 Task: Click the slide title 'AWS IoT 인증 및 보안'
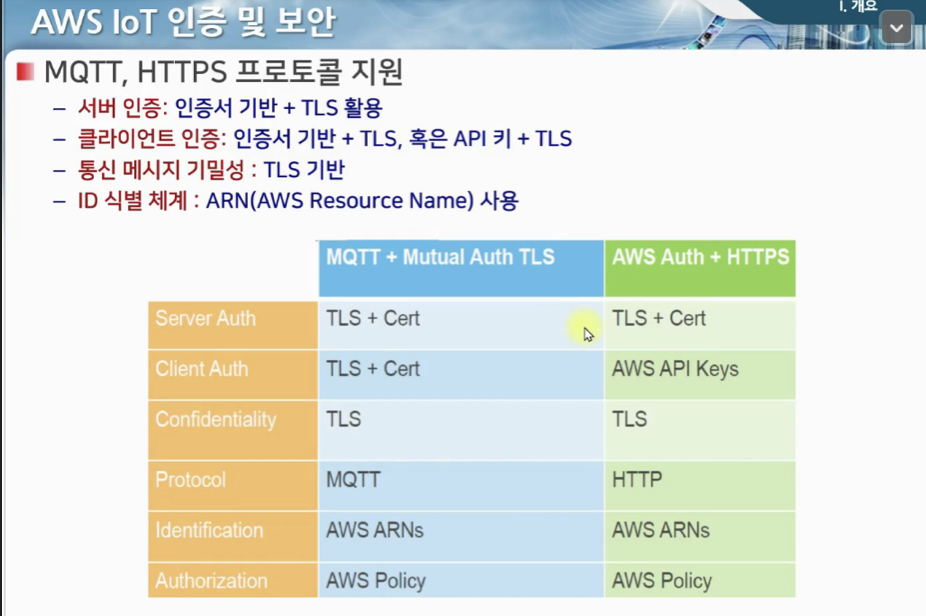(x=184, y=22)
